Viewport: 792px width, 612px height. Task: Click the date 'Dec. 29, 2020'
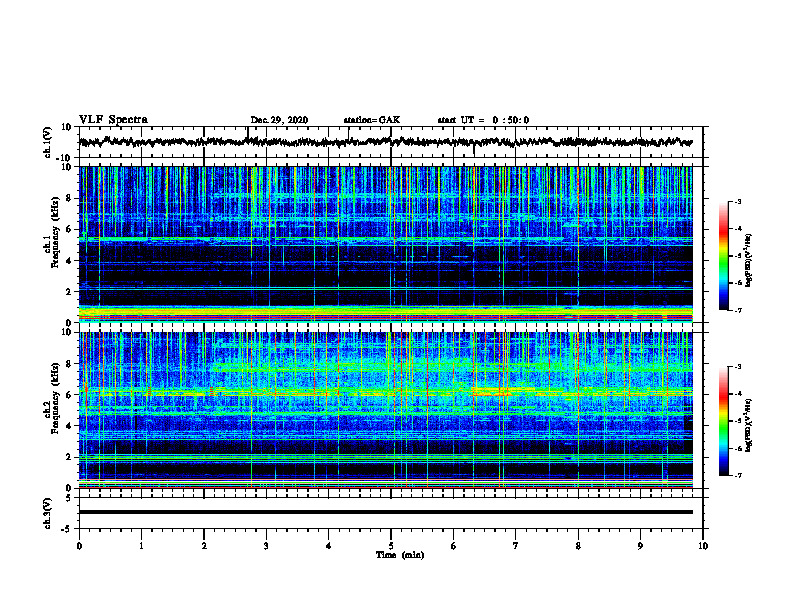[279, 120]
